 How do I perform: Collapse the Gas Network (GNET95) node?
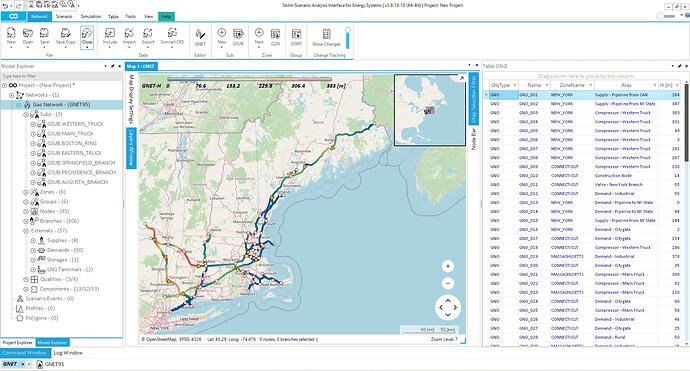tap(19, 105)
